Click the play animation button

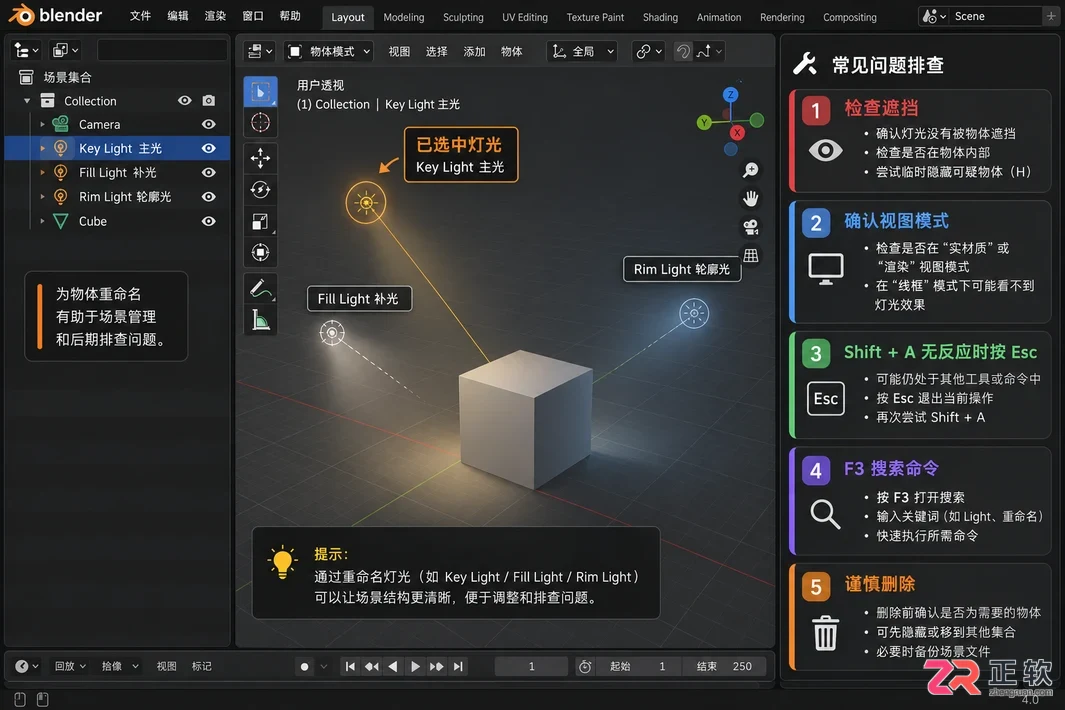415,667
